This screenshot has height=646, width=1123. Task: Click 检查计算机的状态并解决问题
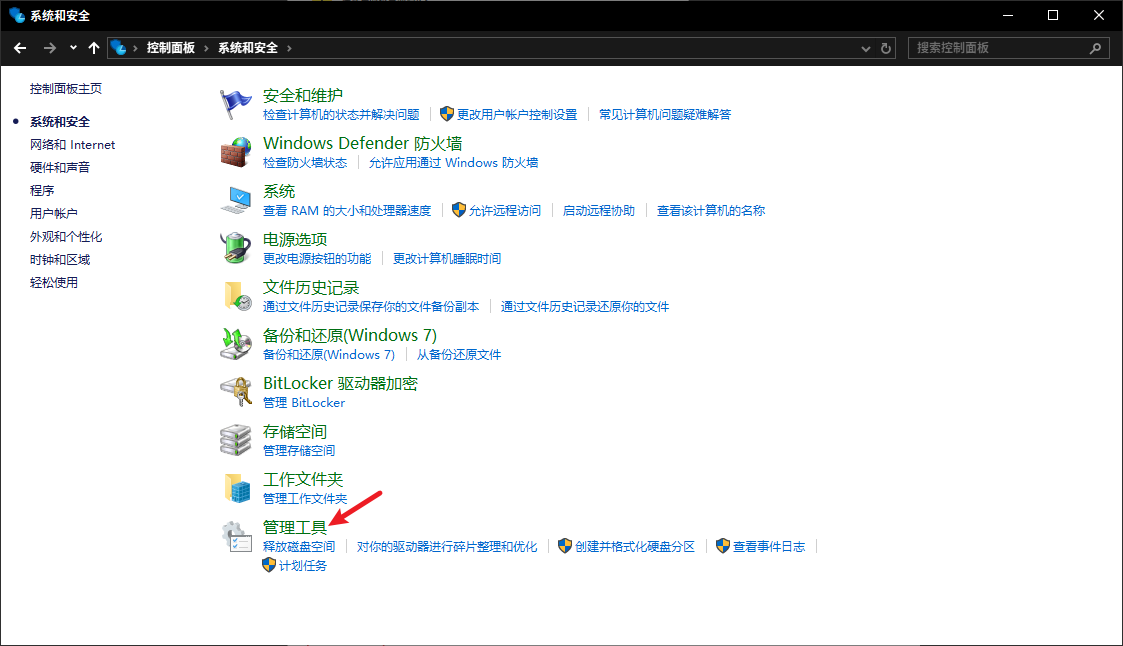(341, 115)
